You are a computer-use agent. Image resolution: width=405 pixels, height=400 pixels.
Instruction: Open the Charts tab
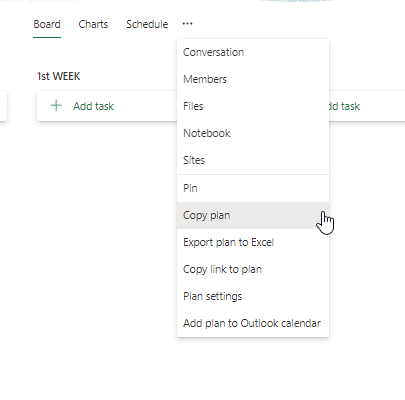93,24
